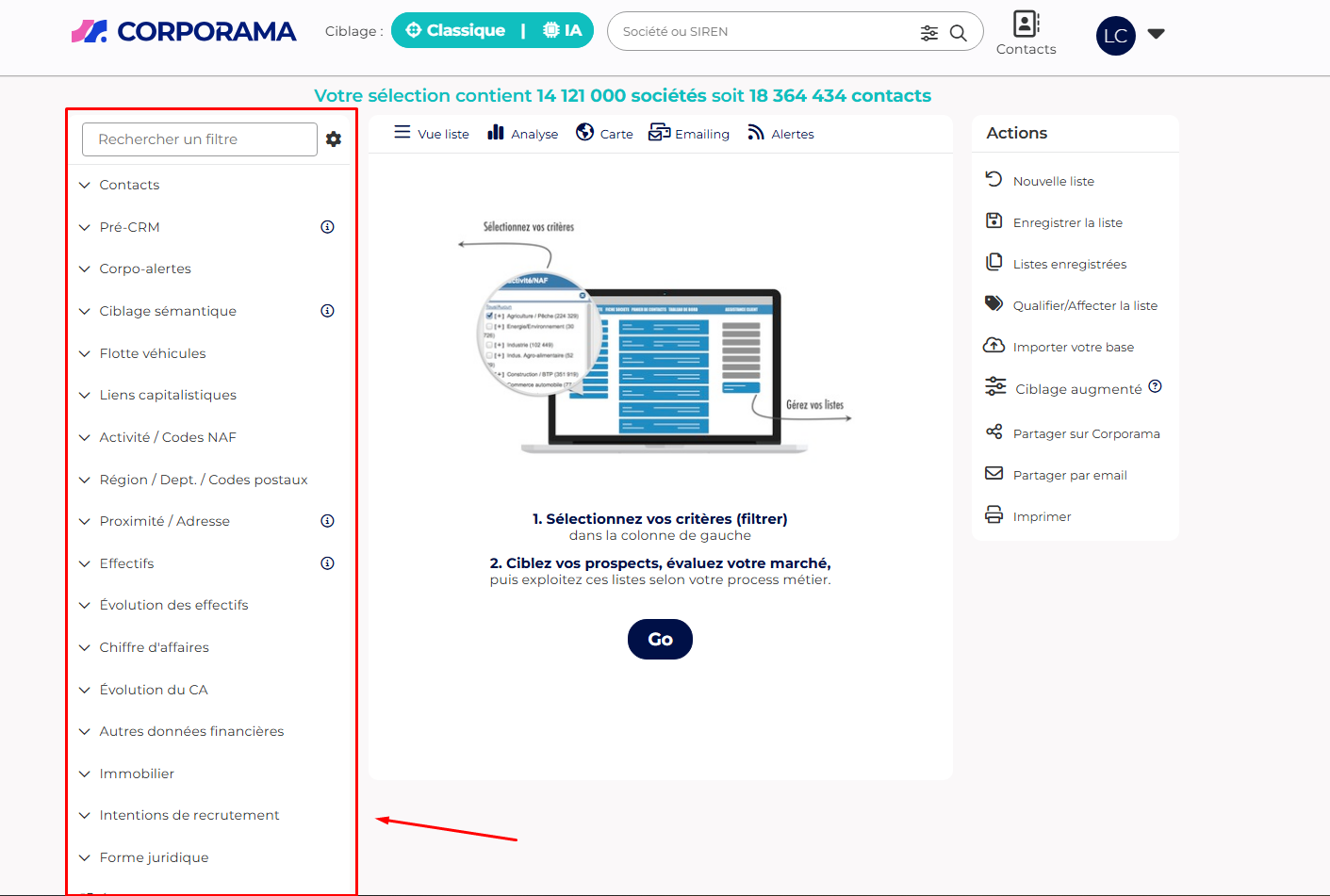
Task: Open advanced search sliders icon
Action: coord(929,33)
